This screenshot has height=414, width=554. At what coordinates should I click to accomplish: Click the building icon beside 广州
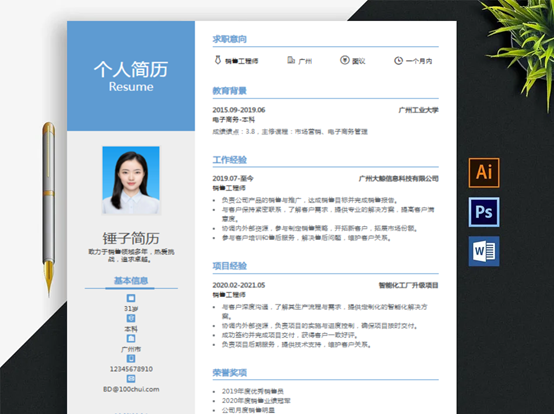tap(291, 60)
